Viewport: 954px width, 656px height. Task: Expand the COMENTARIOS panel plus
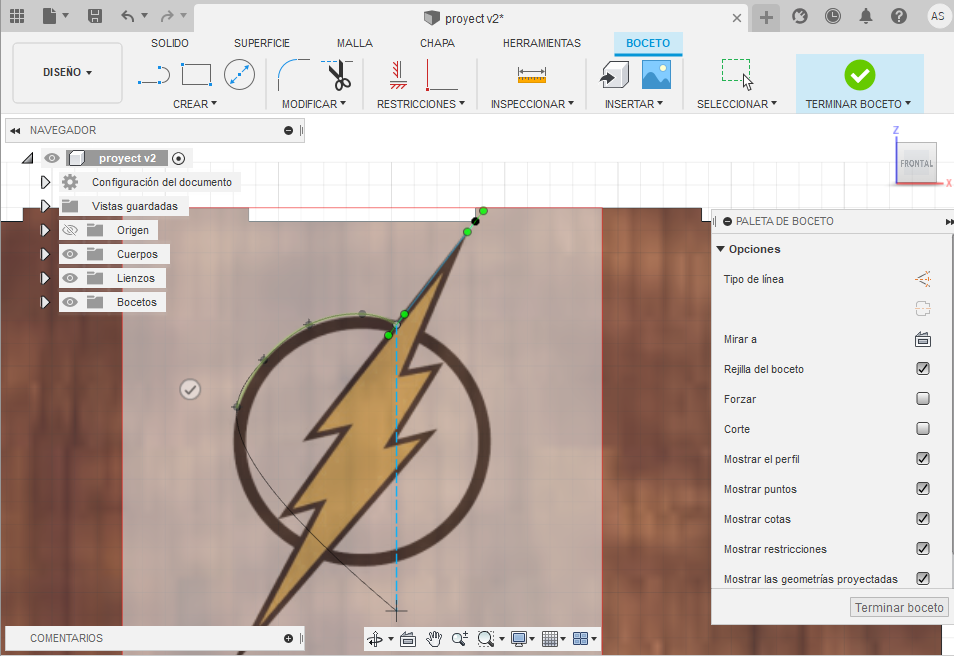tap(288, 638)
